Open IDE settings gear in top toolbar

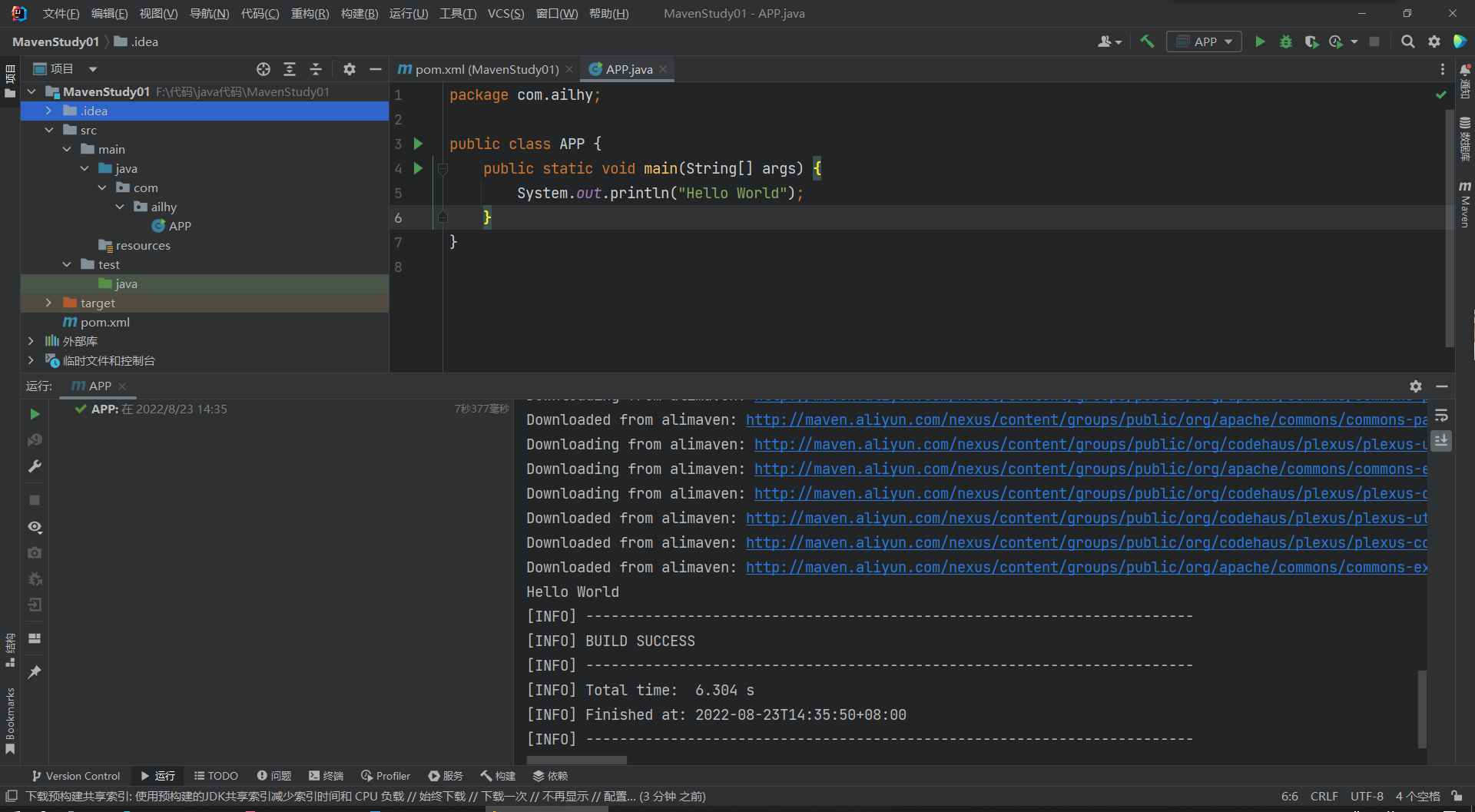(1434, 41)
